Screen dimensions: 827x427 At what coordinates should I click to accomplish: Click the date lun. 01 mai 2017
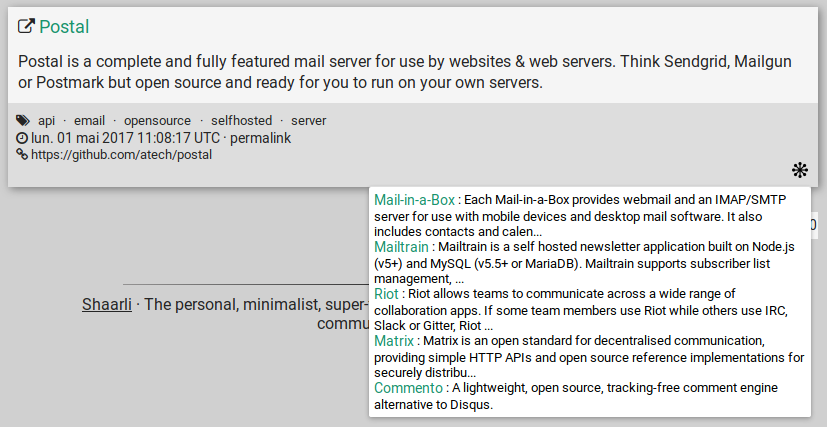(x=126, y=138)
